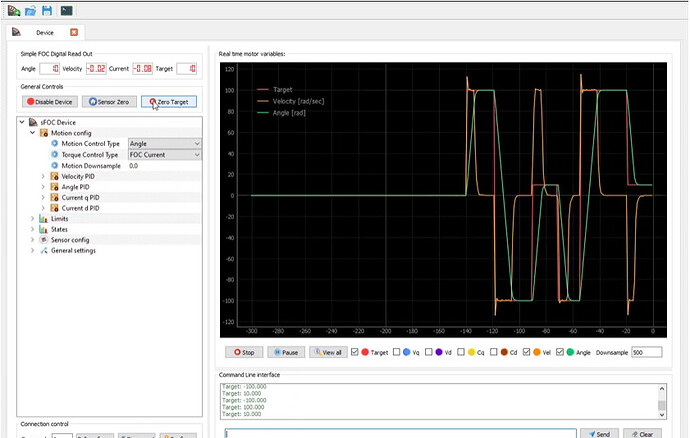Collapse the sFOC Device tree node
This screenshot has width=690, height=438.
(x=22, y=122)
